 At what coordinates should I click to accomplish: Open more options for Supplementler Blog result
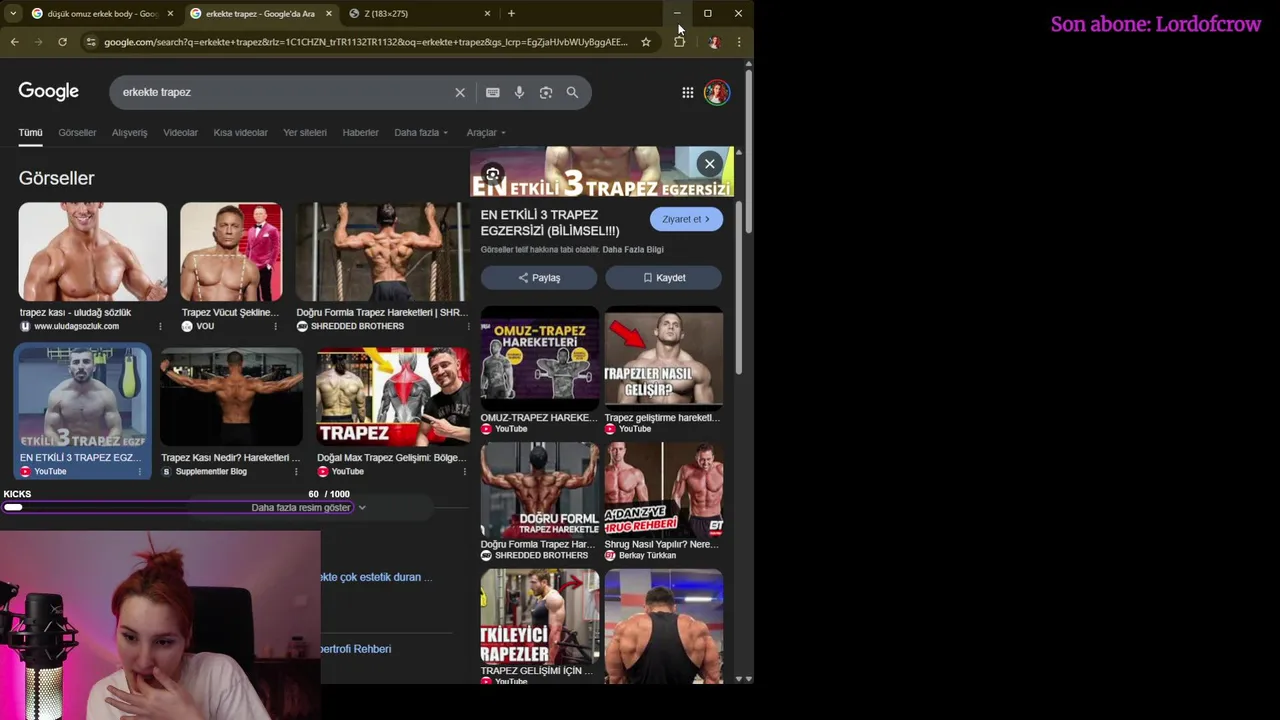pyautogui.click(x=297, y=471)
